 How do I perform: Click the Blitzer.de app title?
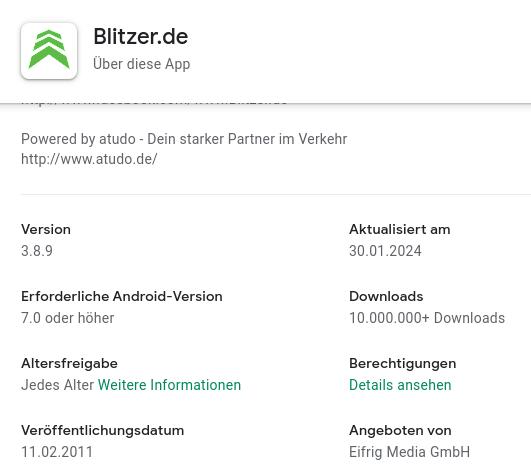(x=141, y=37)
